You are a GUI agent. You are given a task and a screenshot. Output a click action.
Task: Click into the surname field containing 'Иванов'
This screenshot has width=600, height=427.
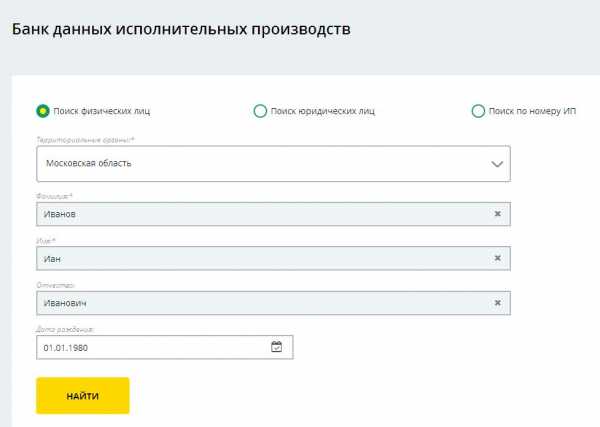[x=273, y=214]
